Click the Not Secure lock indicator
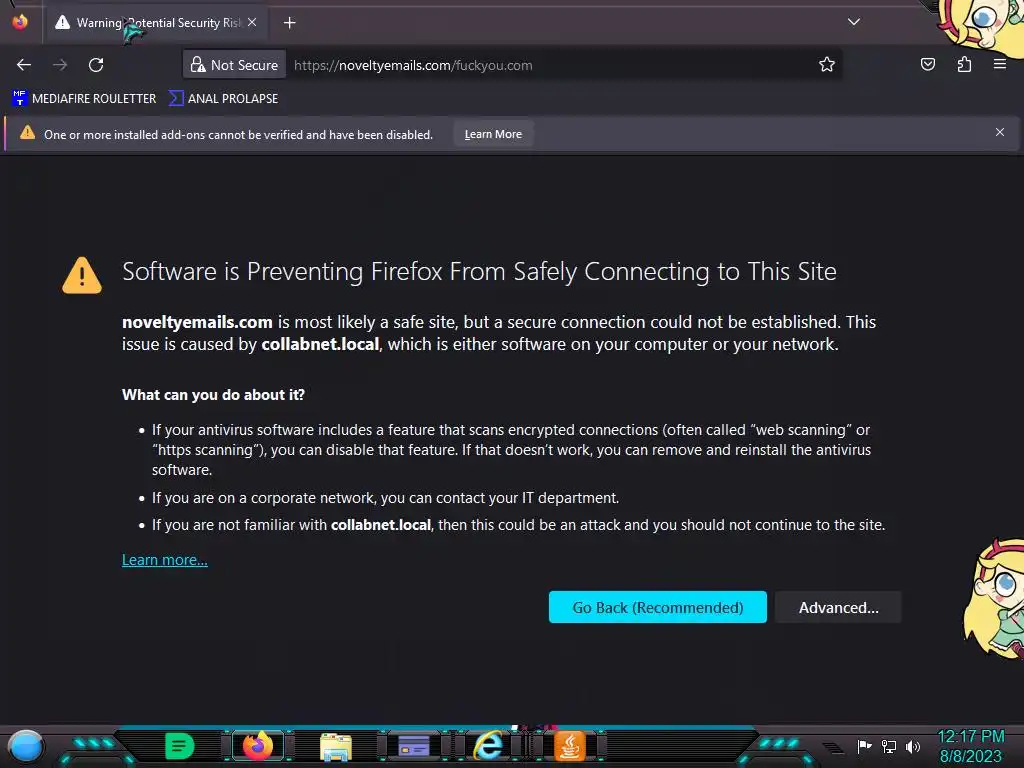This screenshot has height=768, width=1024. pos(234,65)
